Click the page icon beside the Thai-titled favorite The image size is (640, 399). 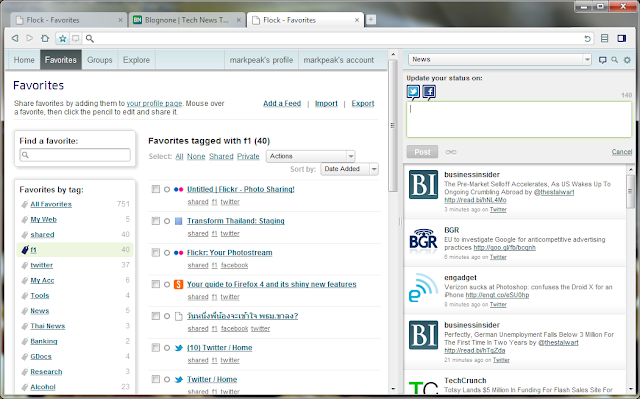178,316
